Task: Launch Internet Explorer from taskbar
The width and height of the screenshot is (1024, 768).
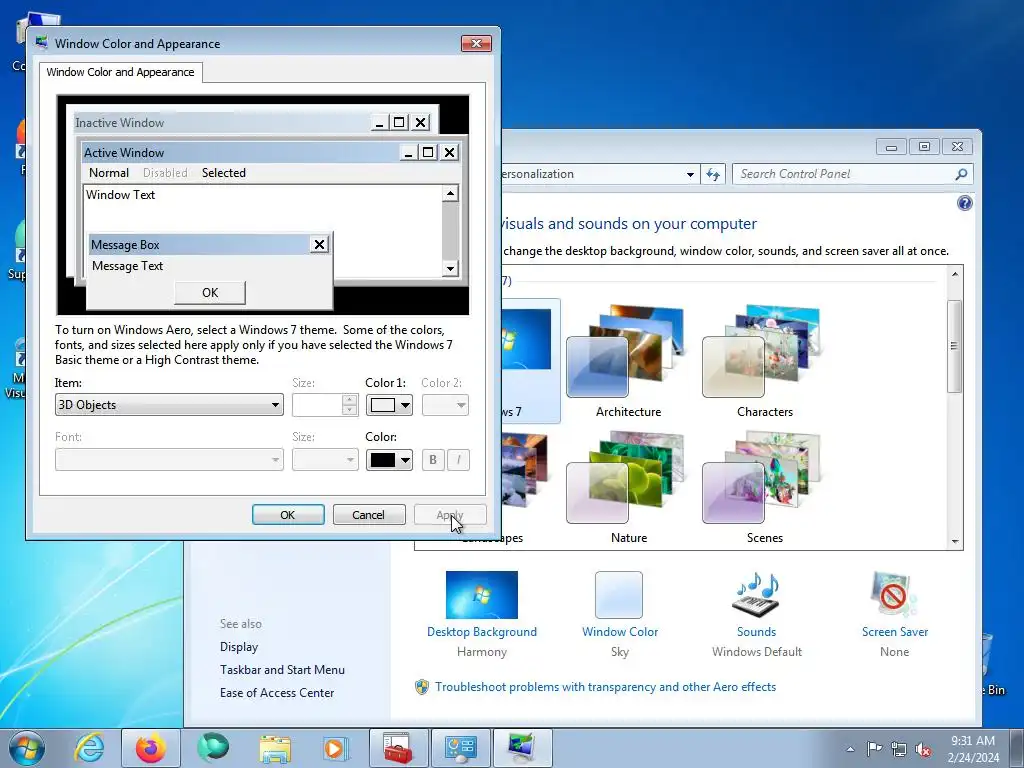Action: point(89,748)
